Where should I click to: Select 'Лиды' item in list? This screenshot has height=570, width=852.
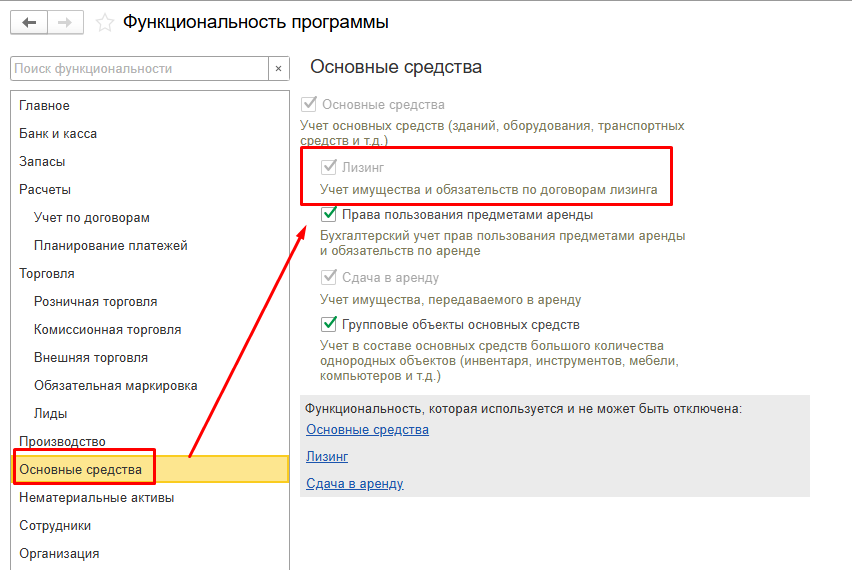[x=150, y=414]
